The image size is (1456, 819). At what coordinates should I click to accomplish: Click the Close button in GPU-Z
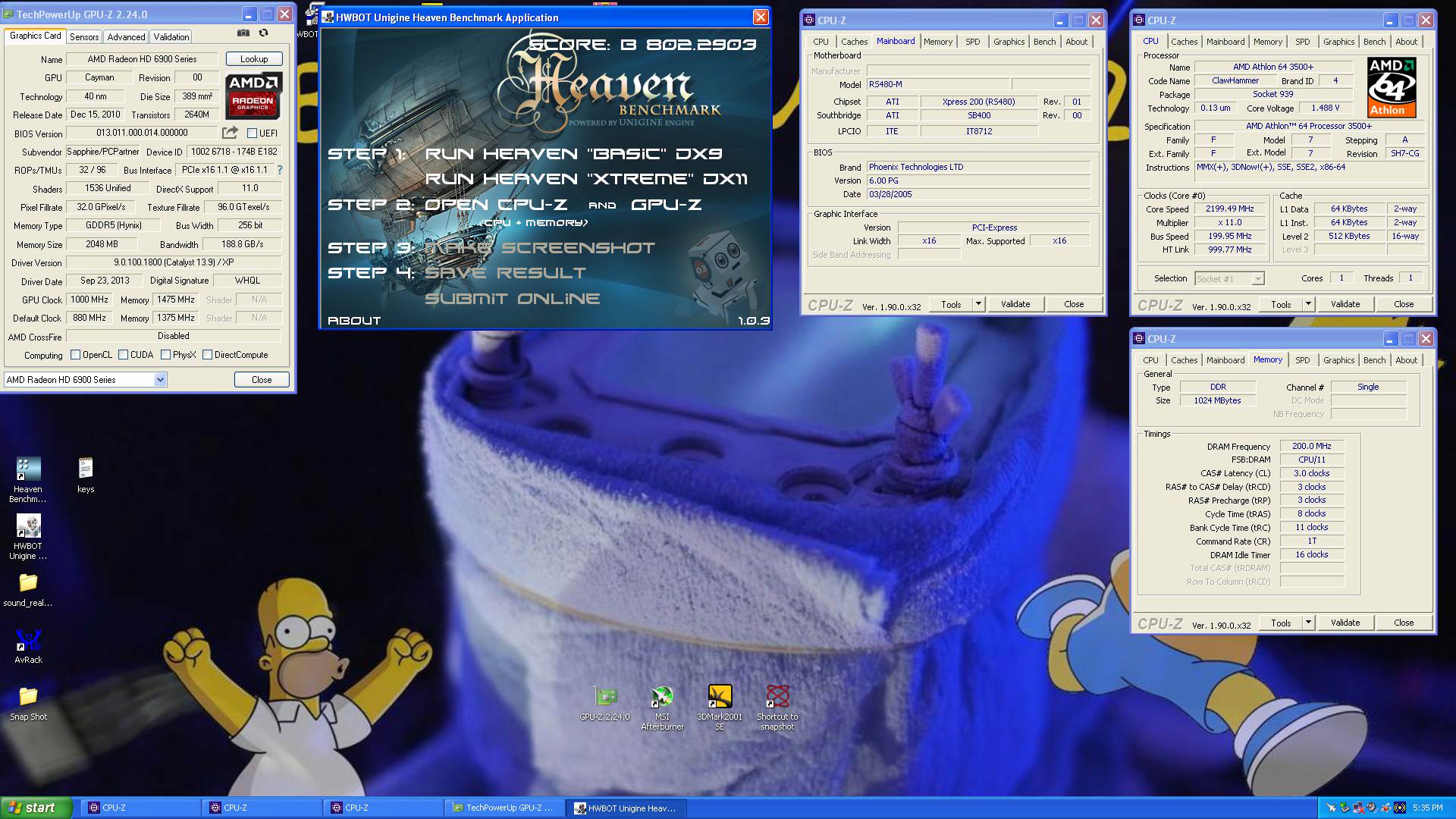click(x=262, y=380)
